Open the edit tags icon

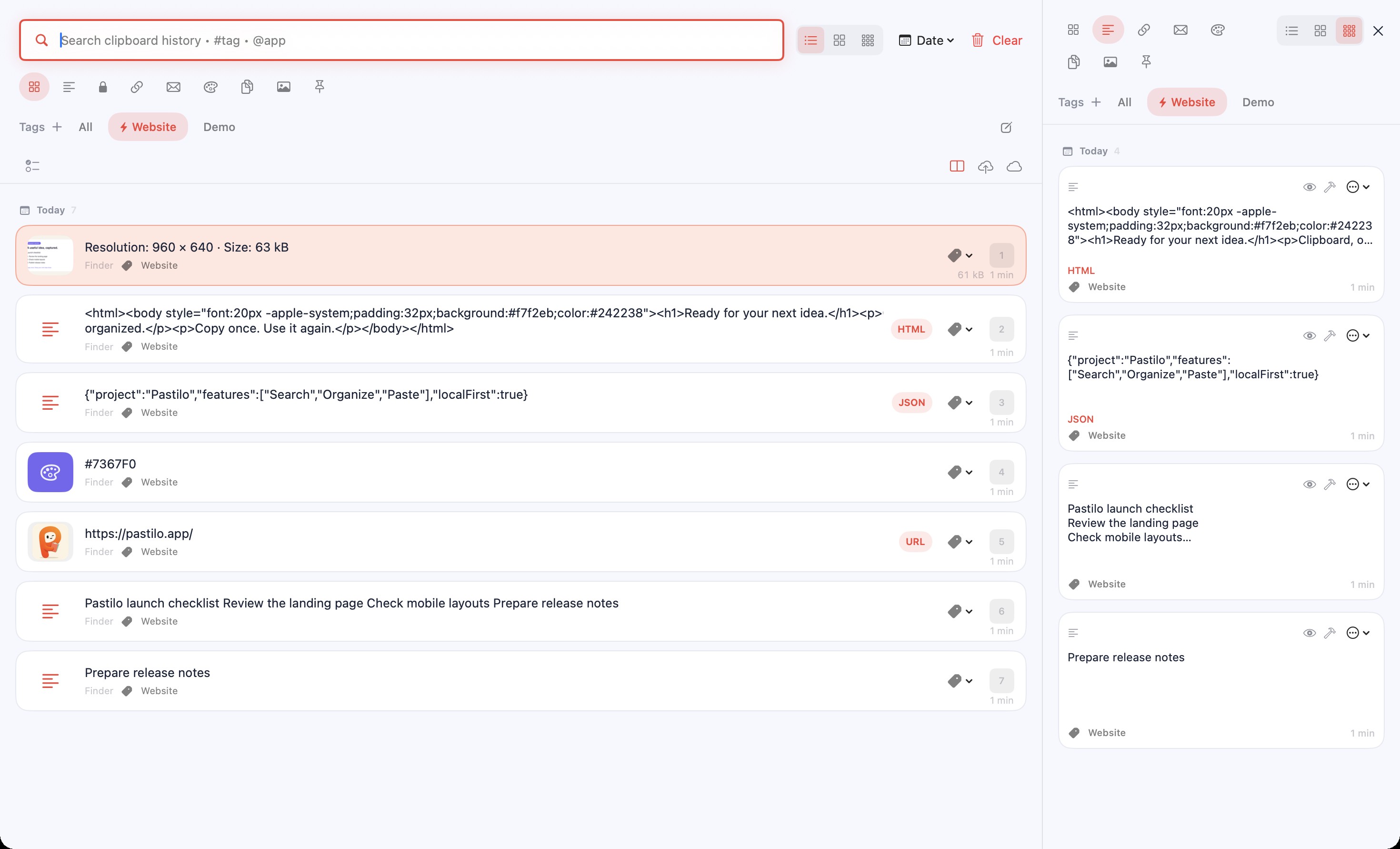point(1006,127)
